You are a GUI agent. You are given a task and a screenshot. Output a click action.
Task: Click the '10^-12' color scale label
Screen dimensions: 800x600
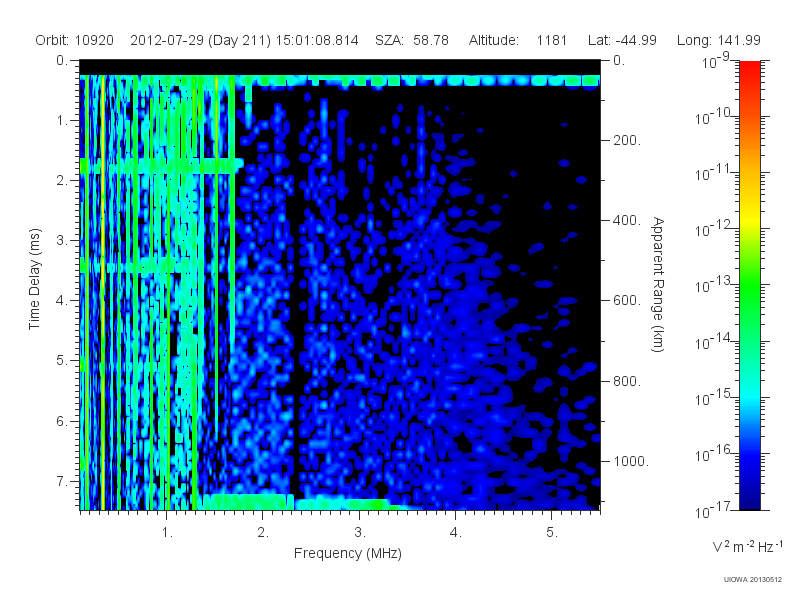click(713, 230)
